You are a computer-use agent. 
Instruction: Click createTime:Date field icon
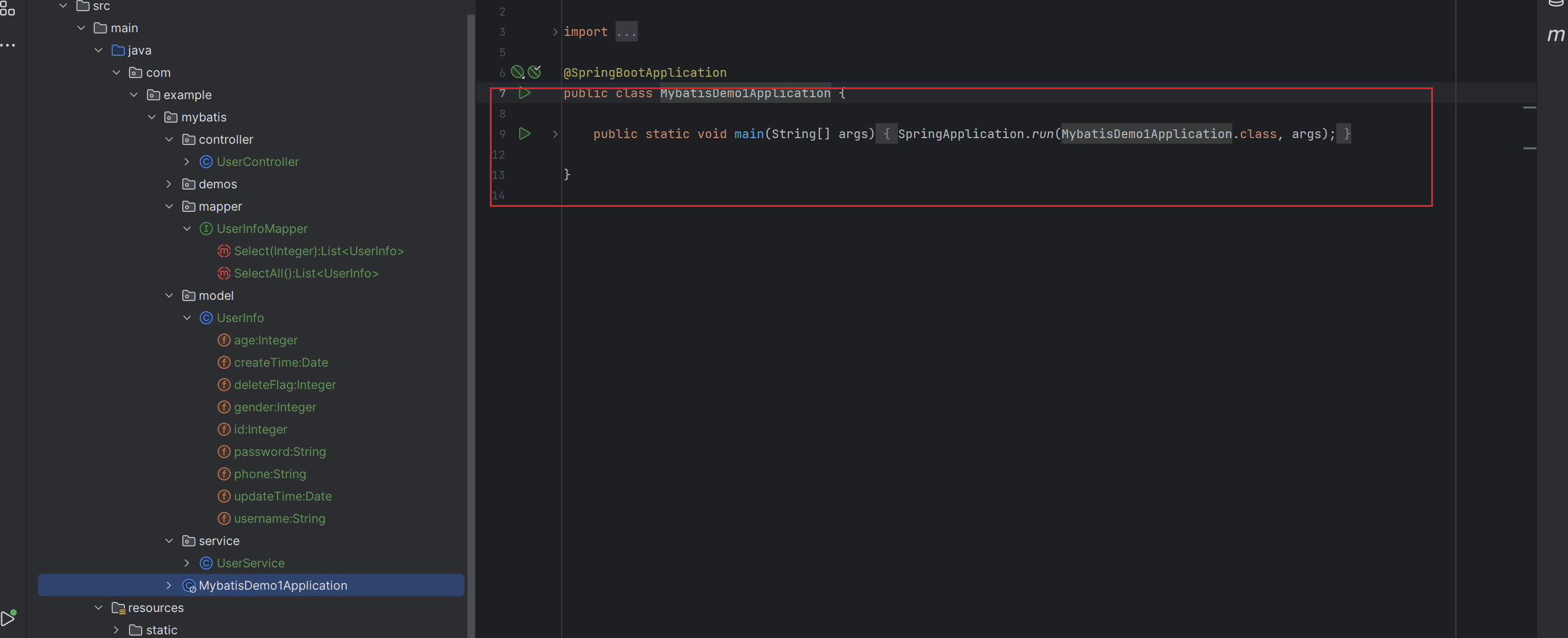pos(224,362)
